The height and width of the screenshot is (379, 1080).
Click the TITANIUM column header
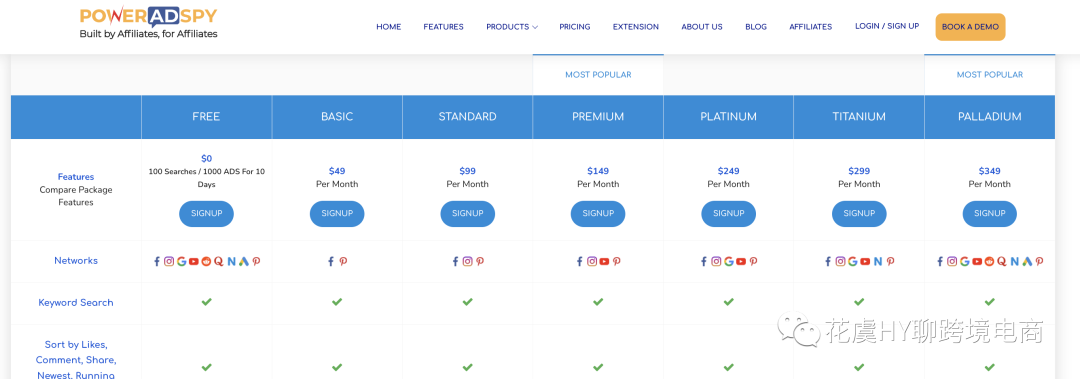point(859,116)
